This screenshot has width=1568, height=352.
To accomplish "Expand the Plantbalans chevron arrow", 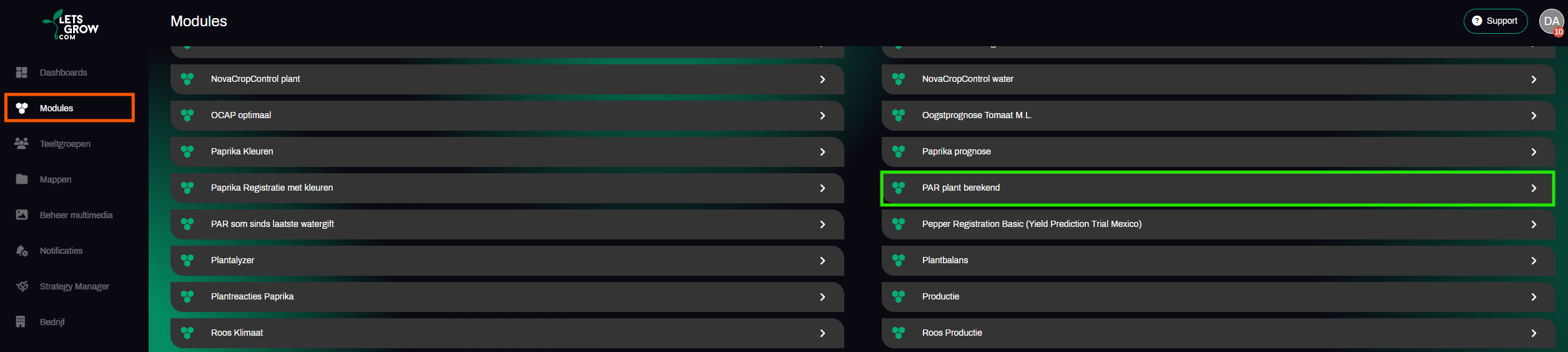I will (1534, 261).
